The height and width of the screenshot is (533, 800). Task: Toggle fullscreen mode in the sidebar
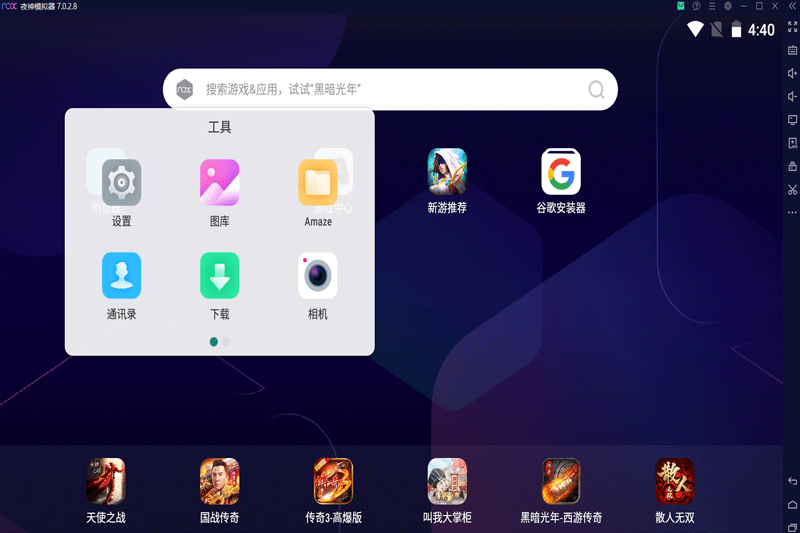[x=792, y=27]
